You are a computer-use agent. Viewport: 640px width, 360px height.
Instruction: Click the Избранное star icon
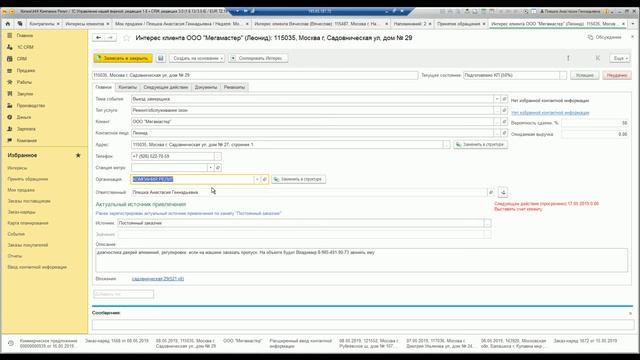coord(78,155)
